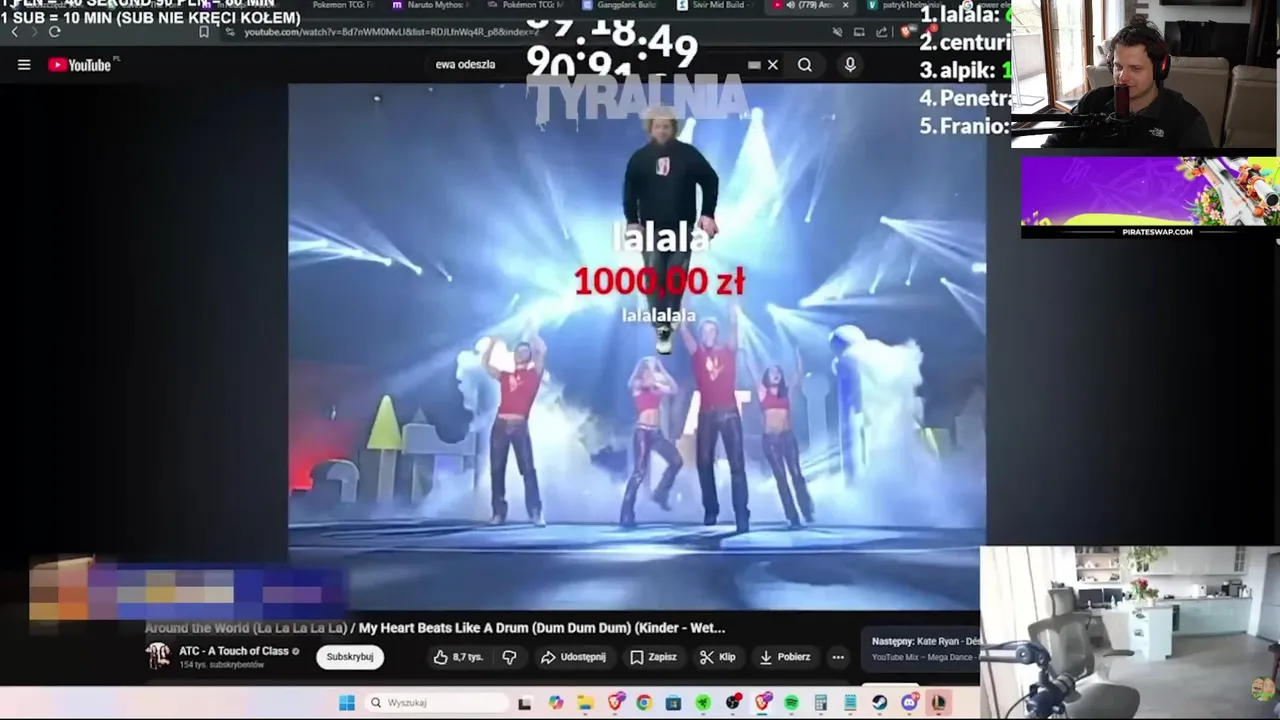The height and width of the screenshot is (720, 1280).
Task: Share the page using the address bar share icon
Action: [882, 32]
